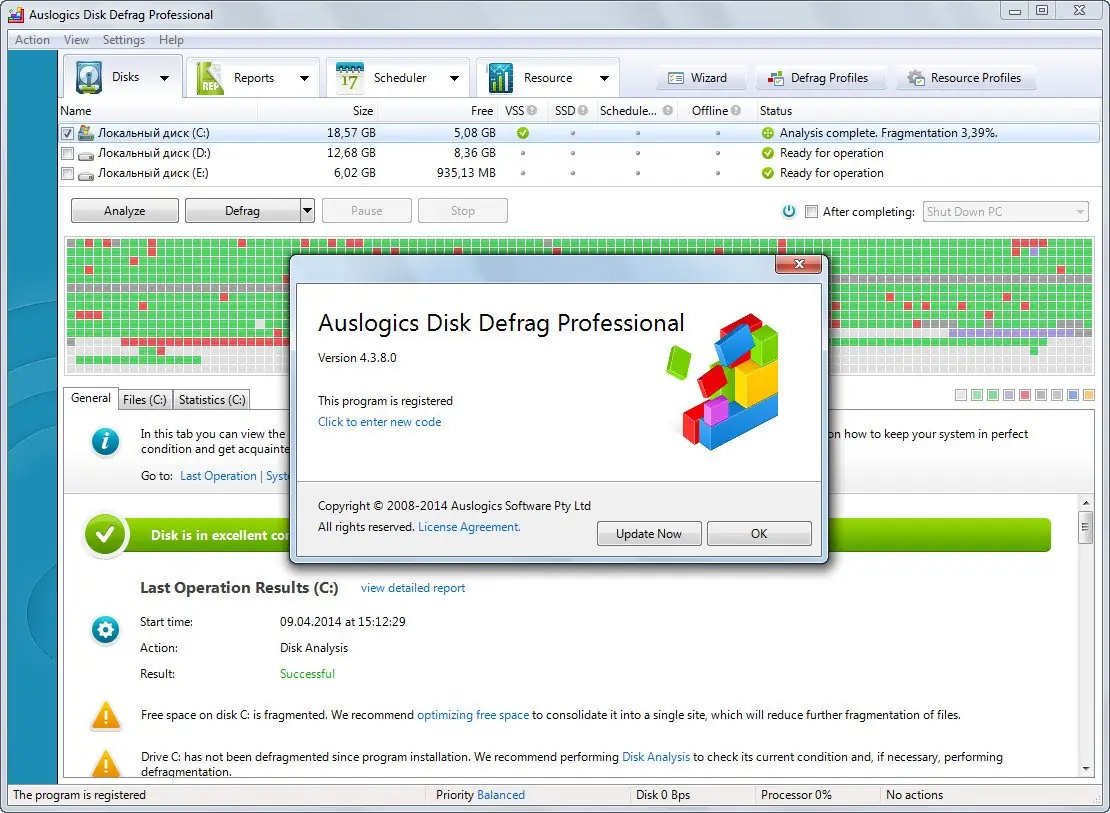This screenshot has height=813, width=1110.
Task: Switch to the Statistics (C:) tab
Action: [x=212, y=399]
